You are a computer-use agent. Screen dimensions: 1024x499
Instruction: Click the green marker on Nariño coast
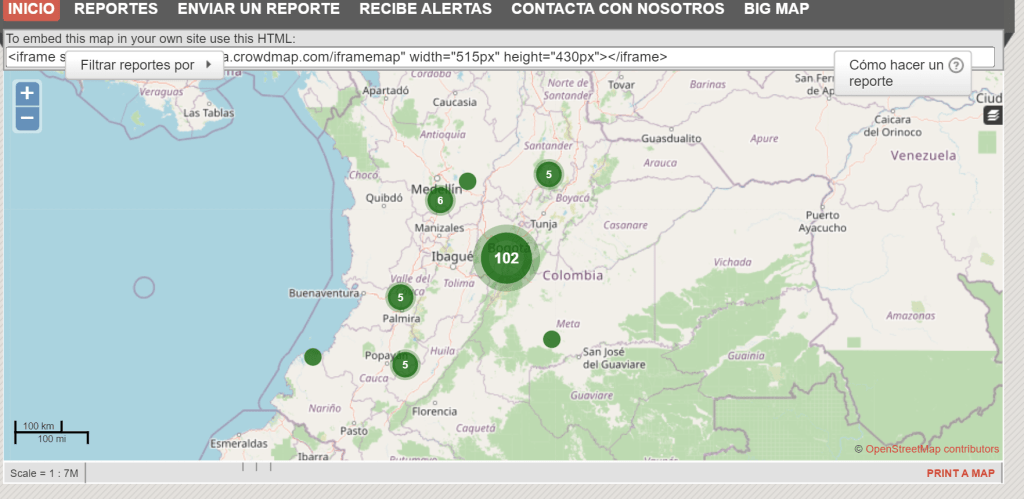(x=312, y=356)
